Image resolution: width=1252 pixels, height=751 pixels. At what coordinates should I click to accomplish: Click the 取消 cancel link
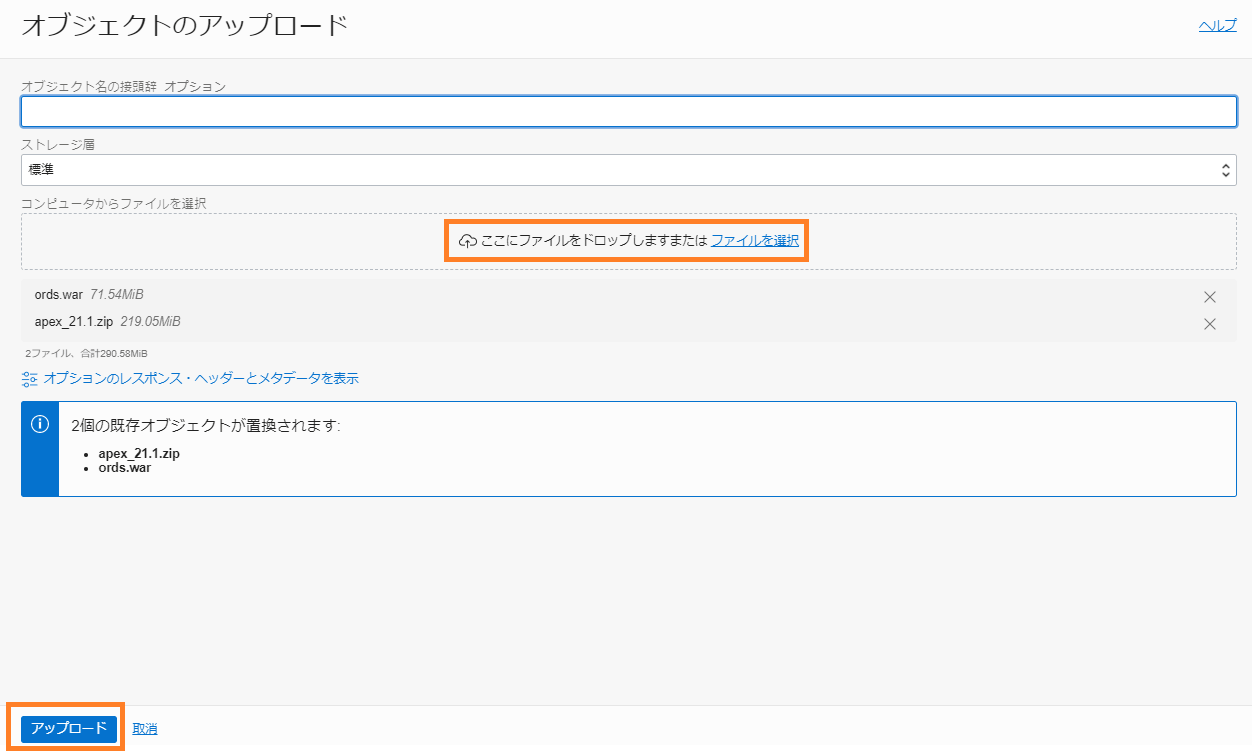(145, 729)
